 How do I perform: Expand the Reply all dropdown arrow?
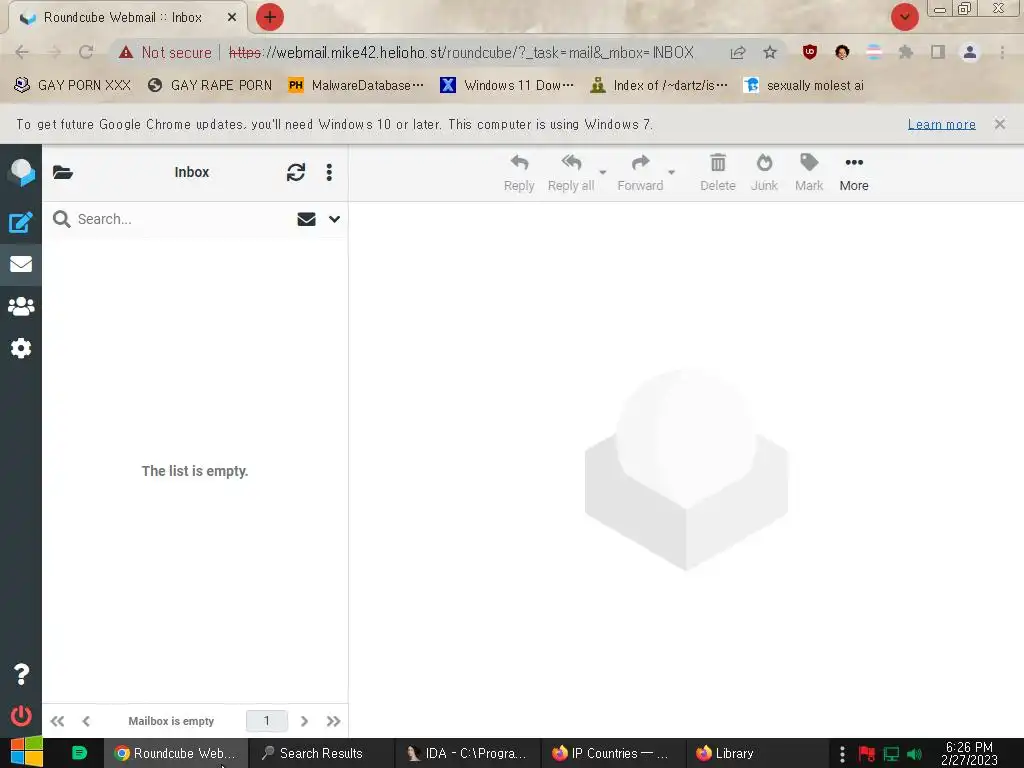click(x=603, y=172)
